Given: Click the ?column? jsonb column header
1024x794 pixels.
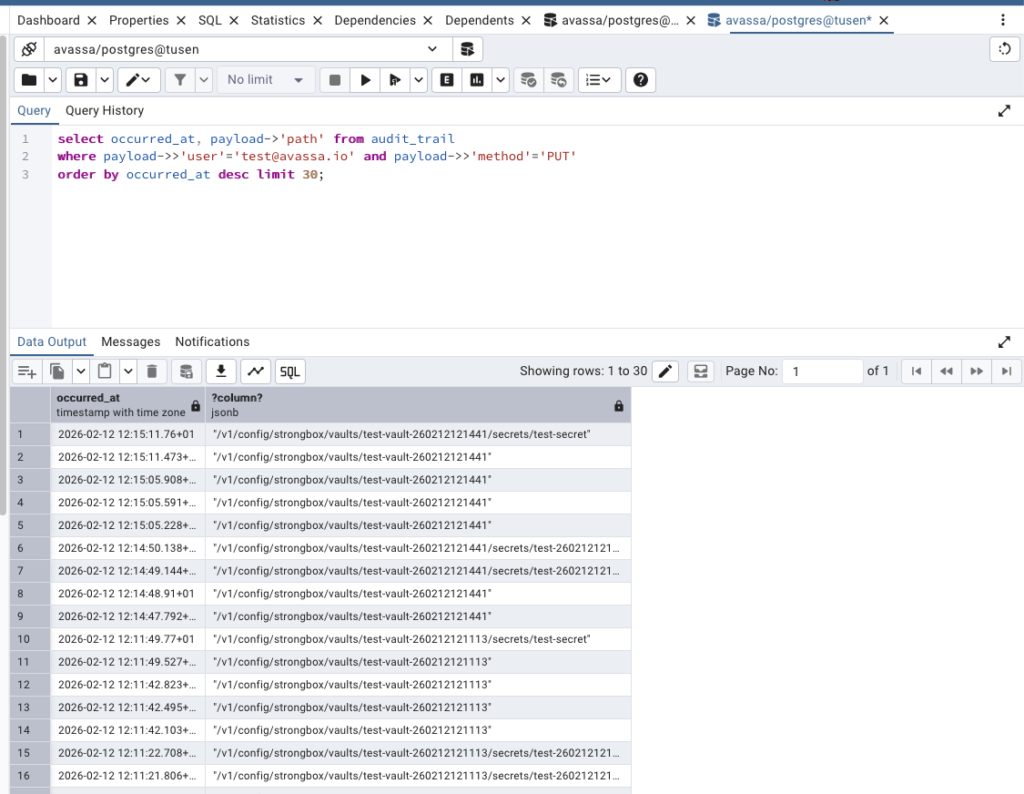Looking at the screenshot, I should pyautogui.click(x=418, y=405).
